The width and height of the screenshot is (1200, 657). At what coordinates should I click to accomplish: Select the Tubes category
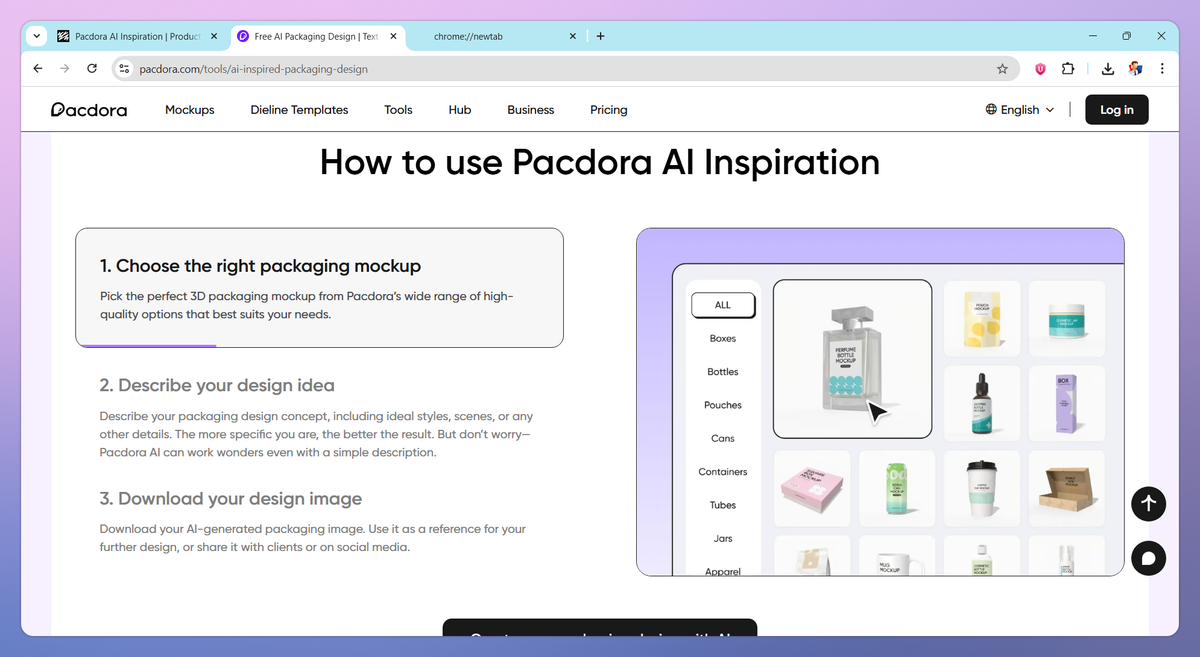[723, 505]
